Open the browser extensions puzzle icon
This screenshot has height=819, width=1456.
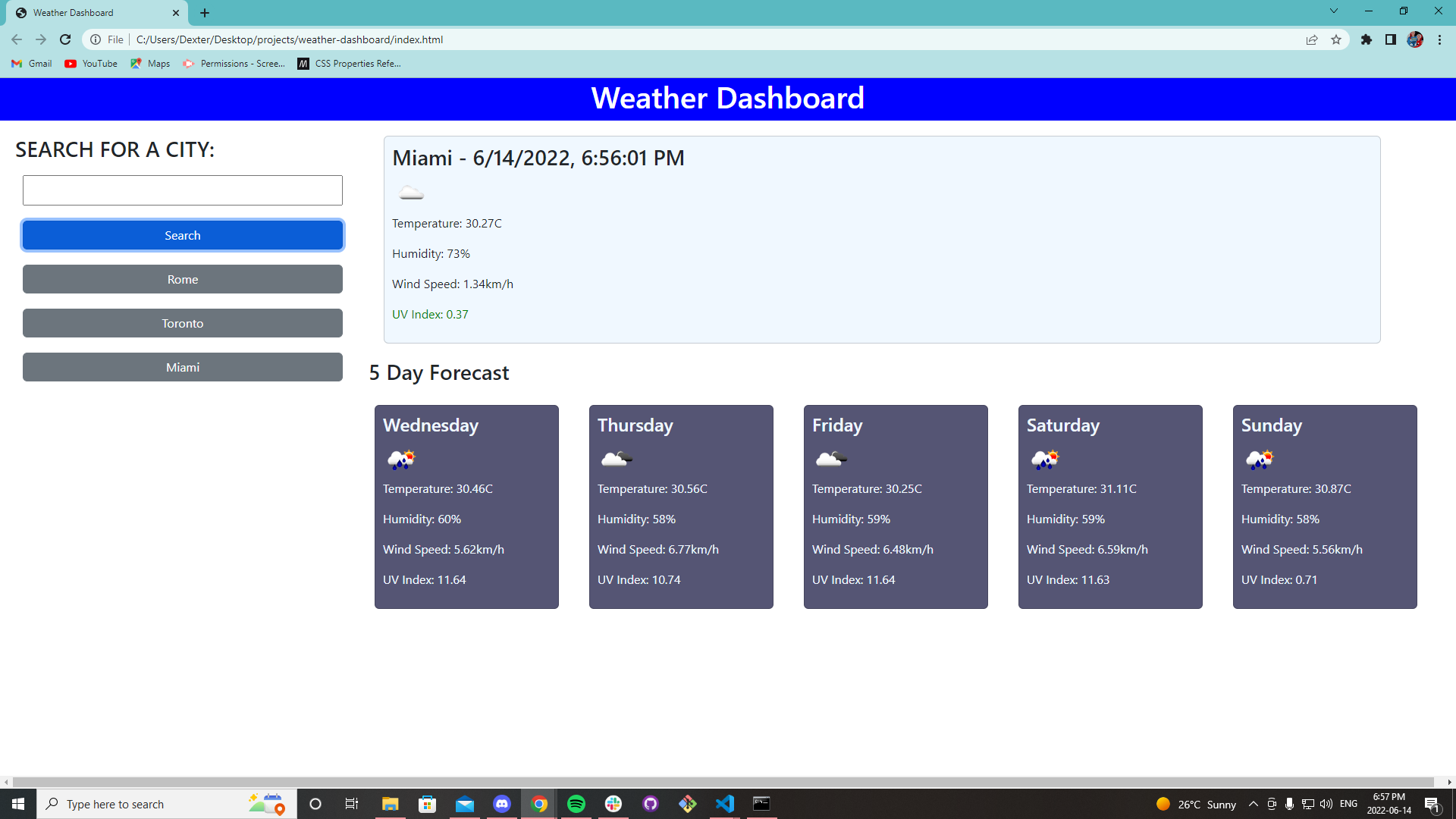pos(1367,39)
